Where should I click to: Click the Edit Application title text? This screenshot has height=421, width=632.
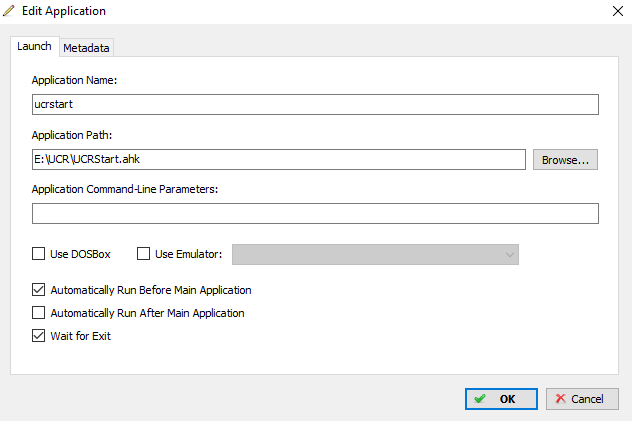click(x=64, y=11)
